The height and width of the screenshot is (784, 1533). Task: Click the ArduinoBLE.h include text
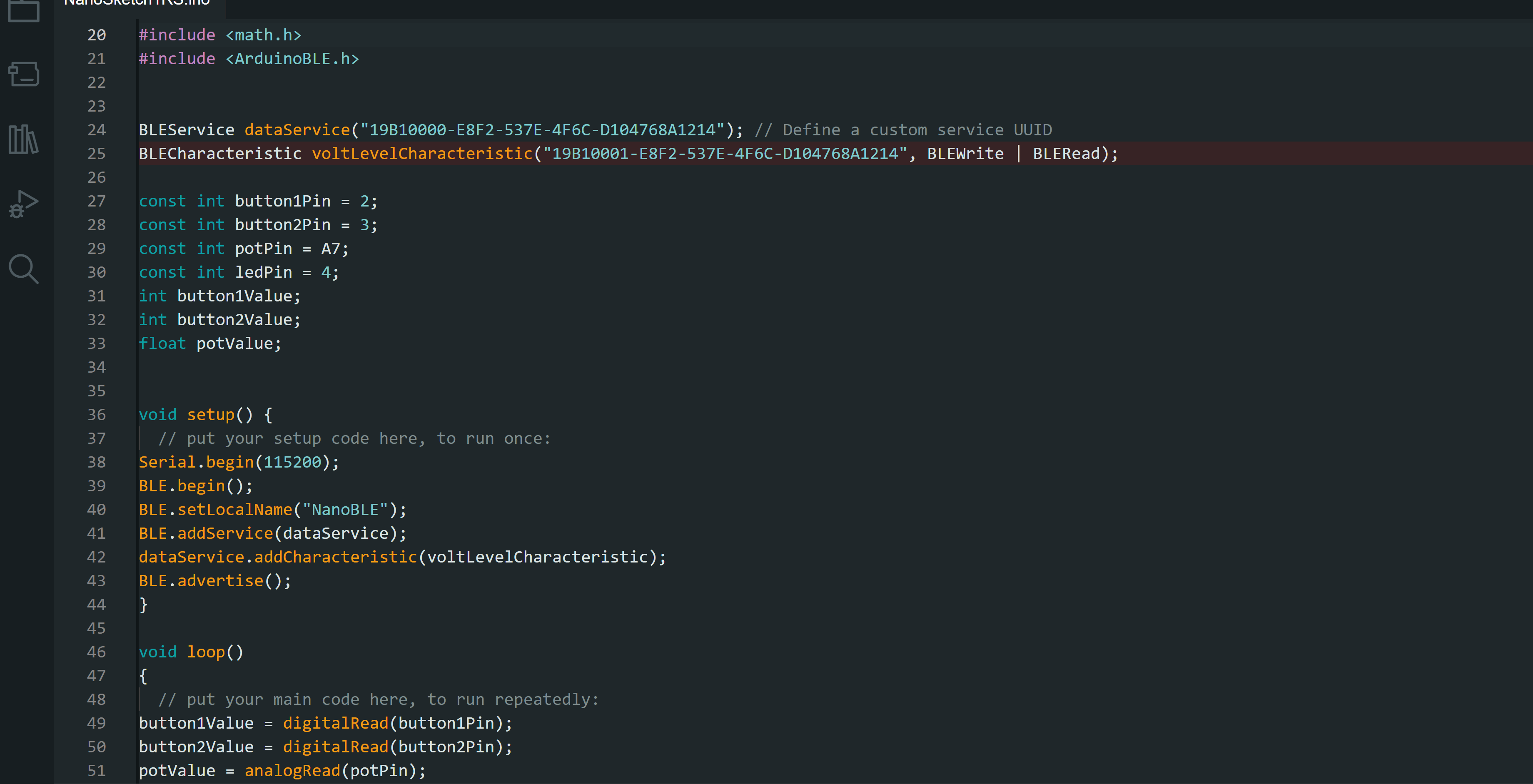292,59
